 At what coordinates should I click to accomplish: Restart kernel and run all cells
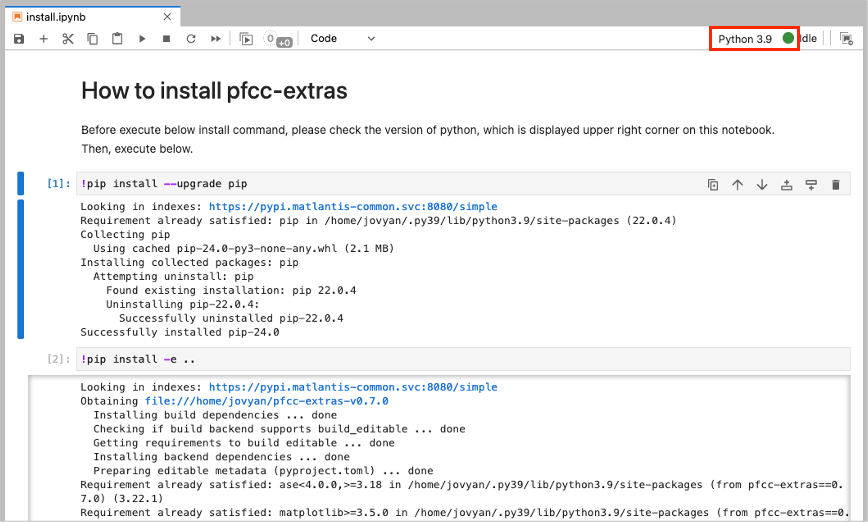coord(215,39)
